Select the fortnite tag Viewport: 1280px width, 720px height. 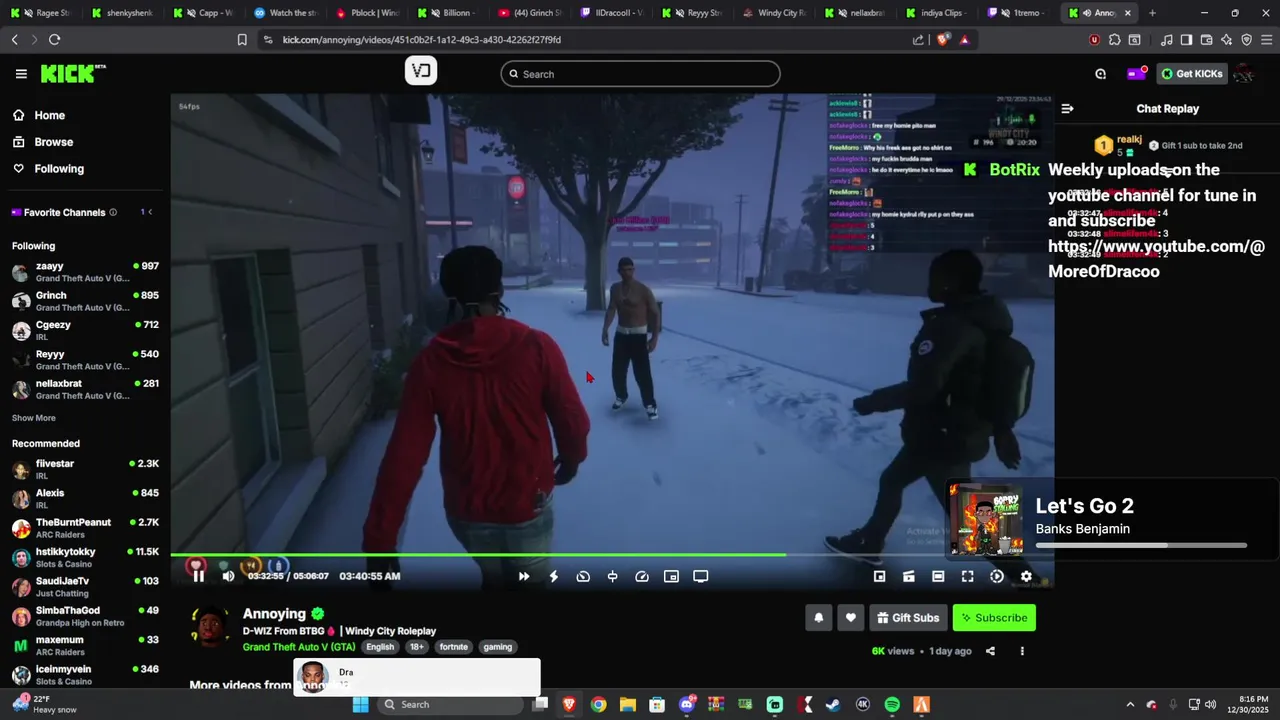453,647
